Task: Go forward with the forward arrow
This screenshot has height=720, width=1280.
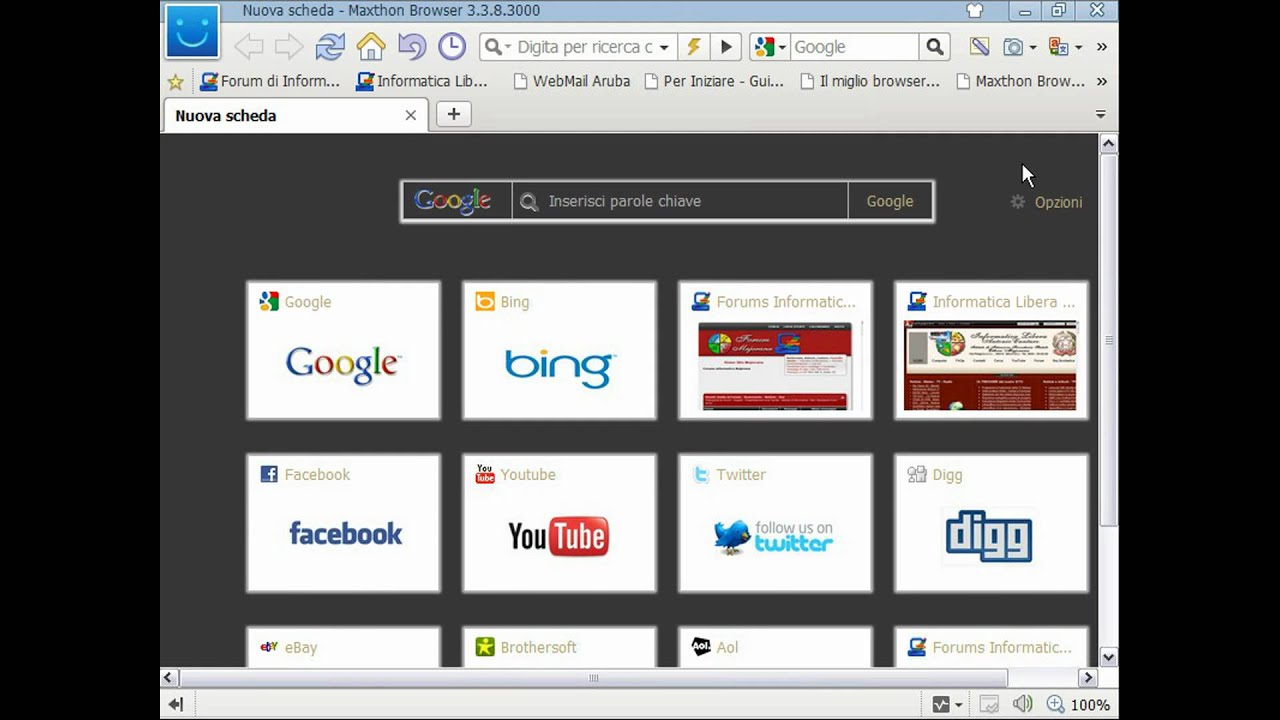Action: 289,47
